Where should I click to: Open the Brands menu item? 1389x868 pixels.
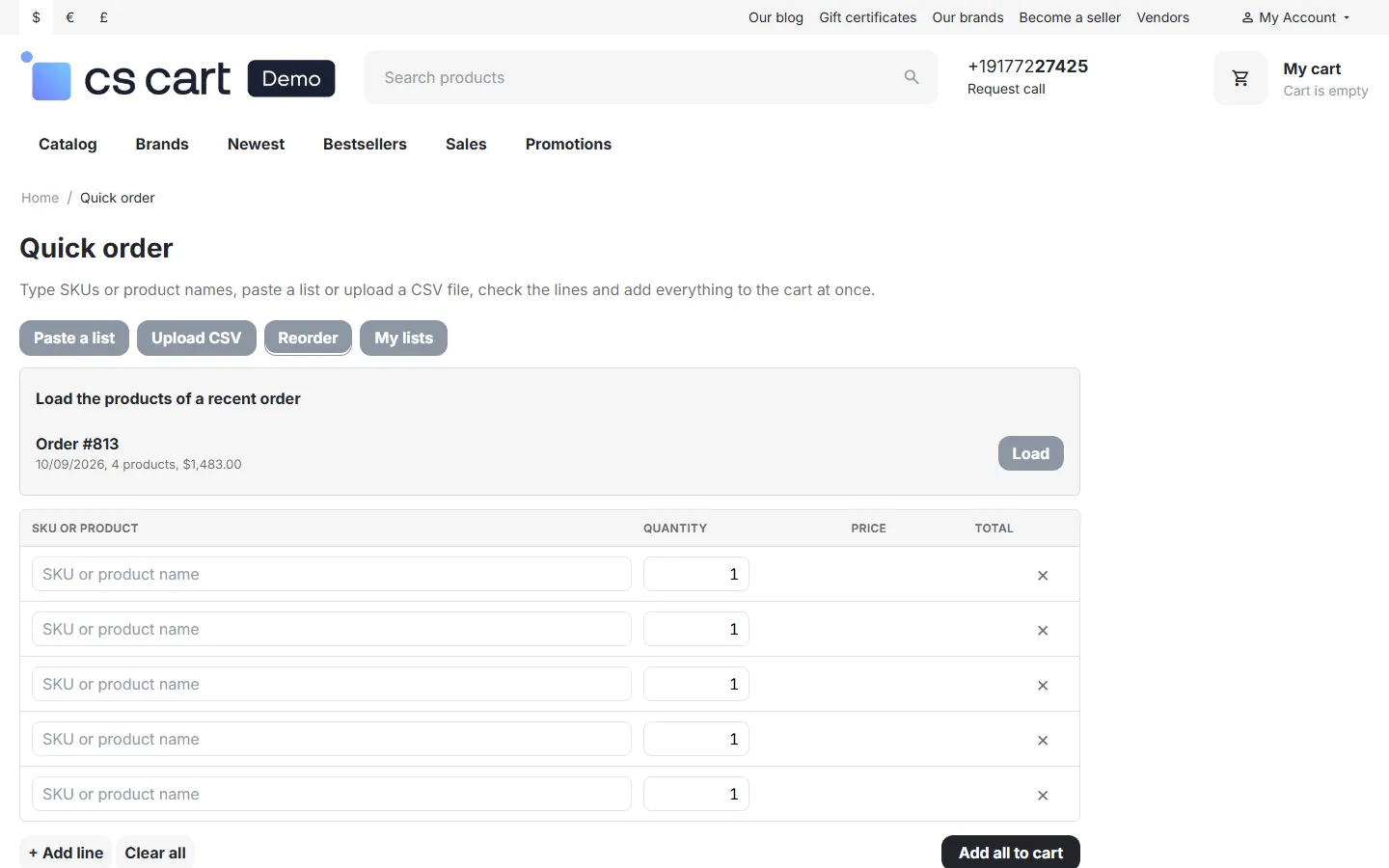click(x=162, y=144)
